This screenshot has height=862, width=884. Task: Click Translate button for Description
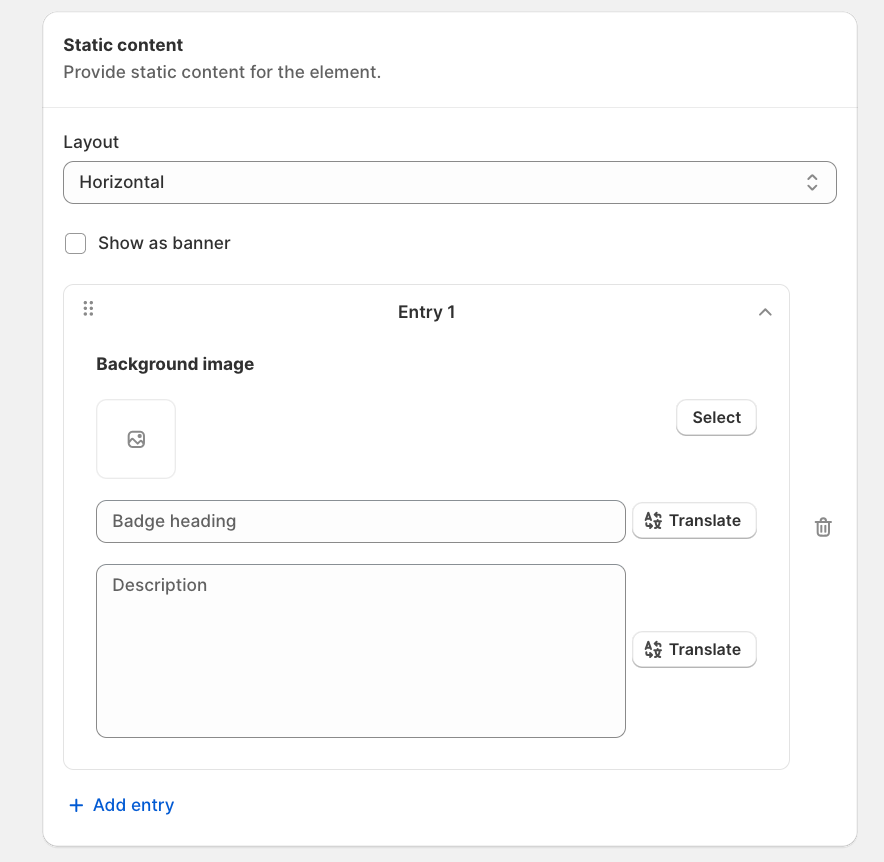click(x=694, y=649)
